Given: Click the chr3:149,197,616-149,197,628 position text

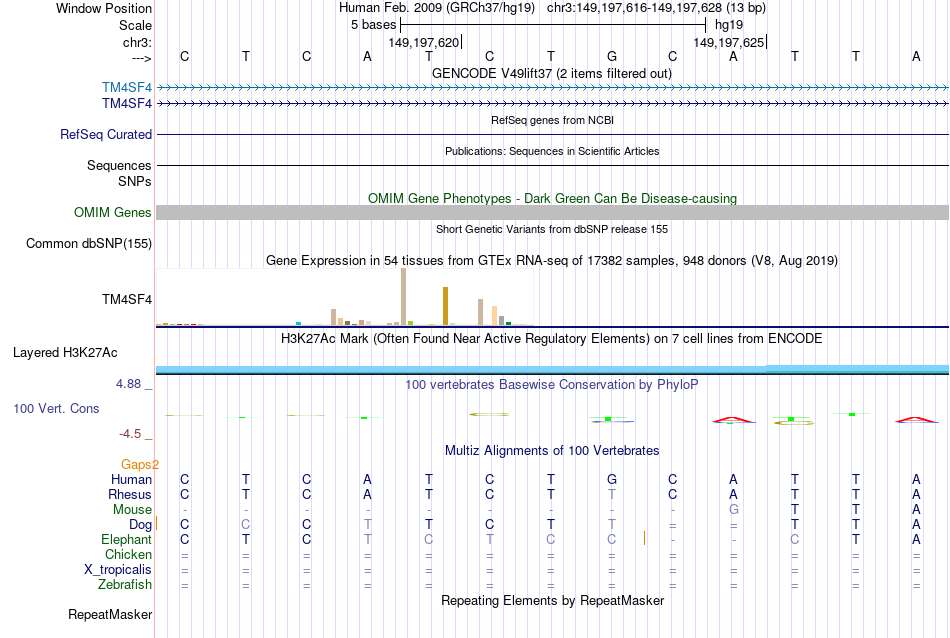Looking at the screenshot, I should [656, 8].
